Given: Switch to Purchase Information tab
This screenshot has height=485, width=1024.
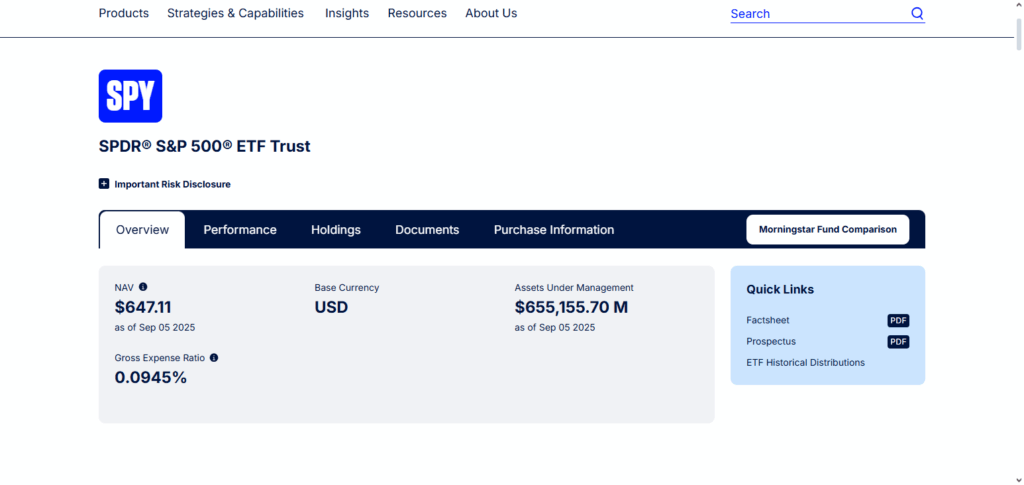Looking at the screenshot, I should (x=554, y=230).
